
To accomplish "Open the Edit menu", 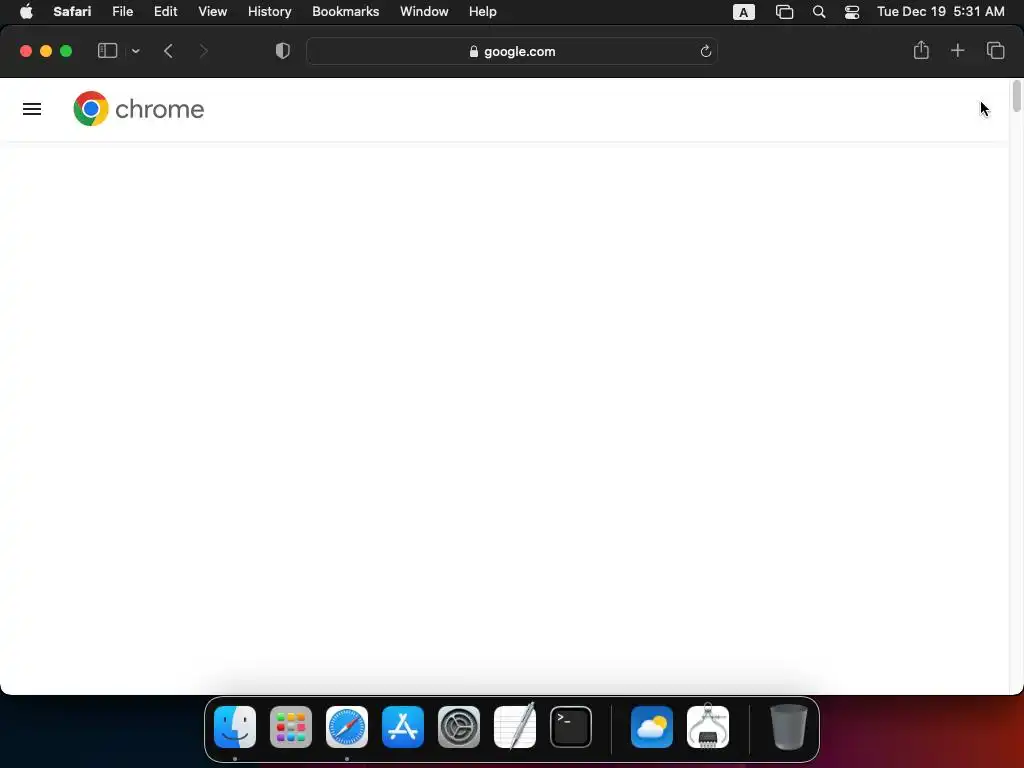I will [165, 12].
